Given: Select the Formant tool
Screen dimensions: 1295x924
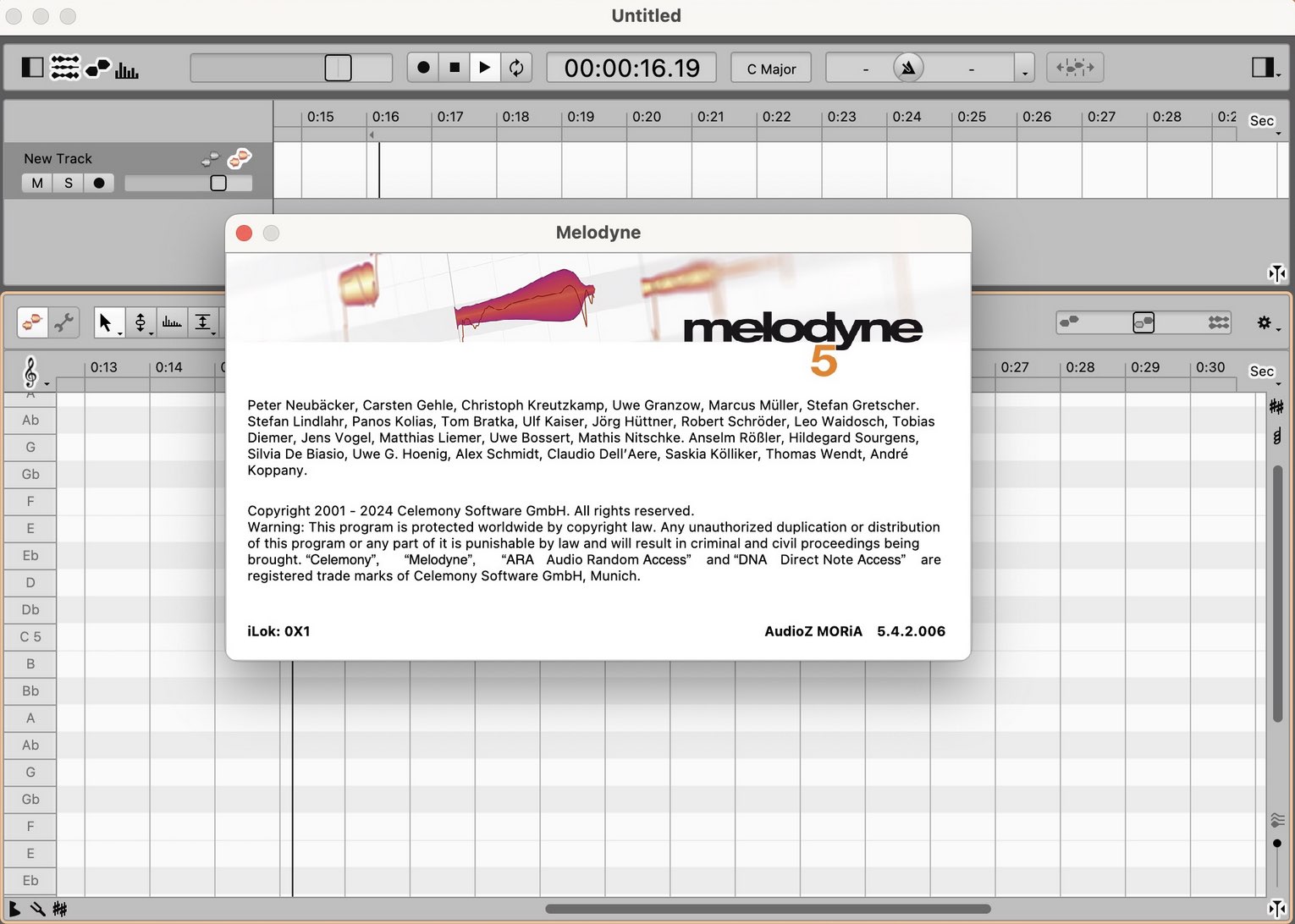Looking at the screenshot, I should 172,322.
